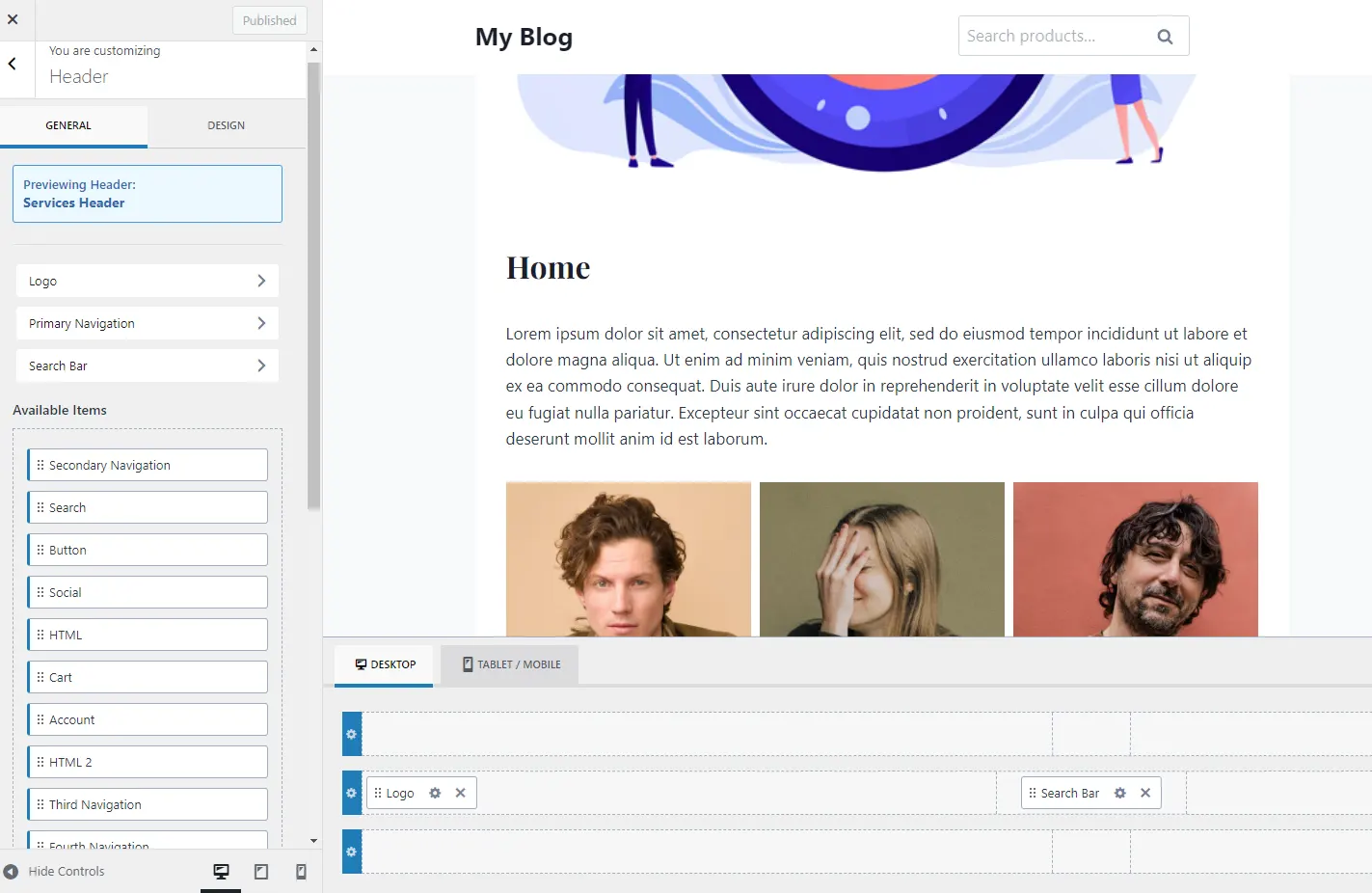Click the Published button
This screenshot has height=893, width=1372.
click(x=269, y=19)
